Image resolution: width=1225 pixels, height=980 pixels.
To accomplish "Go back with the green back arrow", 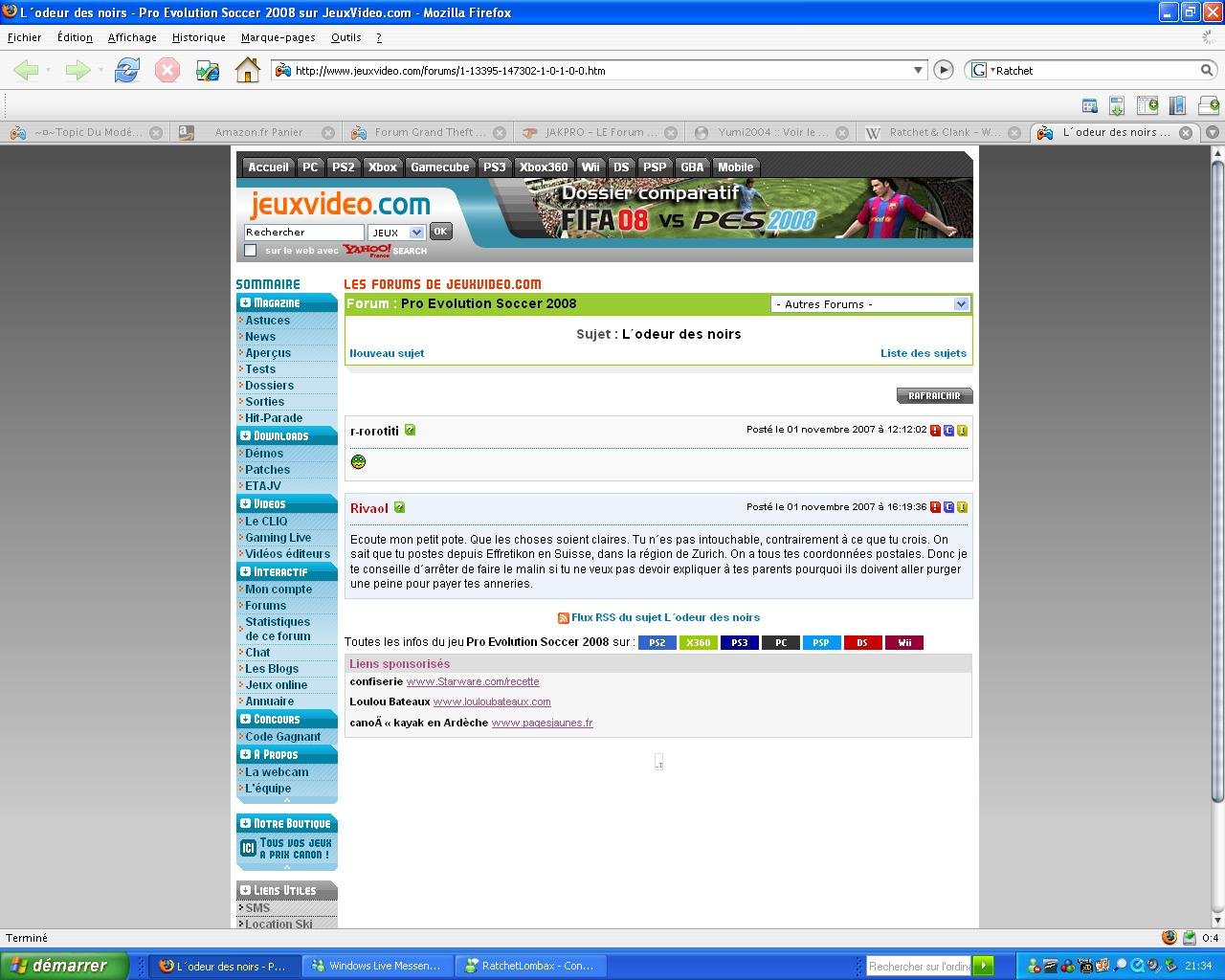I will pos(26,70).
